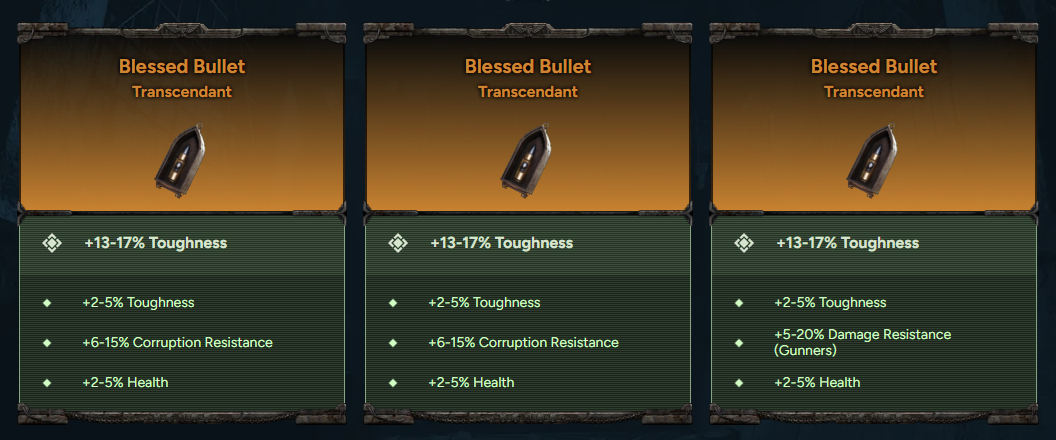Image resolution: width=1056 pixels, height=440 pixels.
Task: Open the third card's Blessed Bullet title
Action: pyautogui.click(x=874, y=67)
